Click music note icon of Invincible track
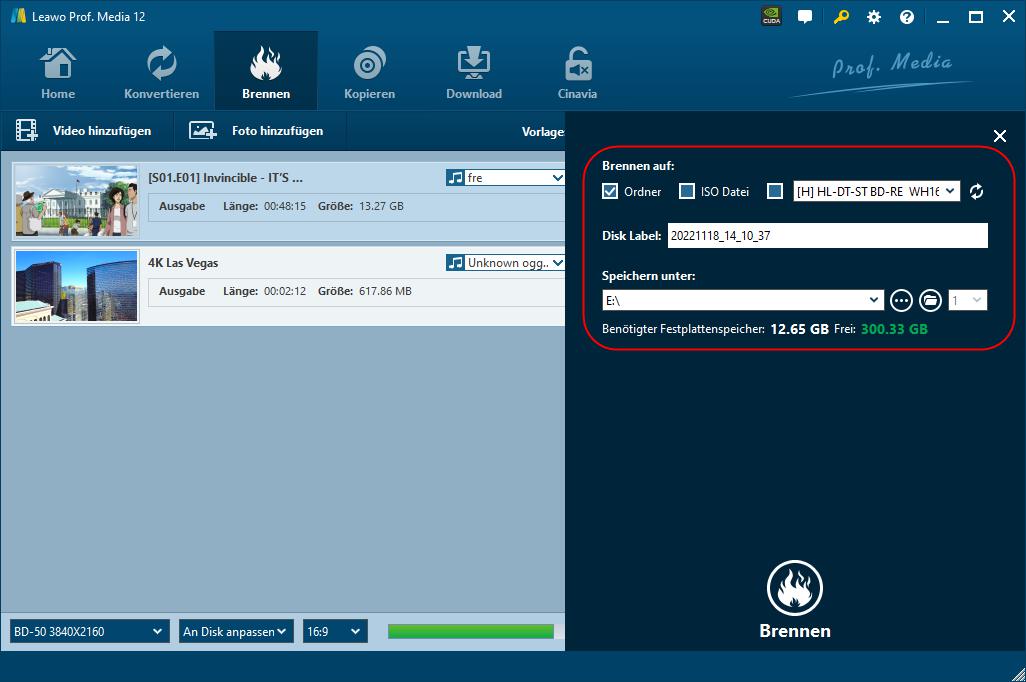Screen dimensions: 1026x682 (x=455, y=177)
